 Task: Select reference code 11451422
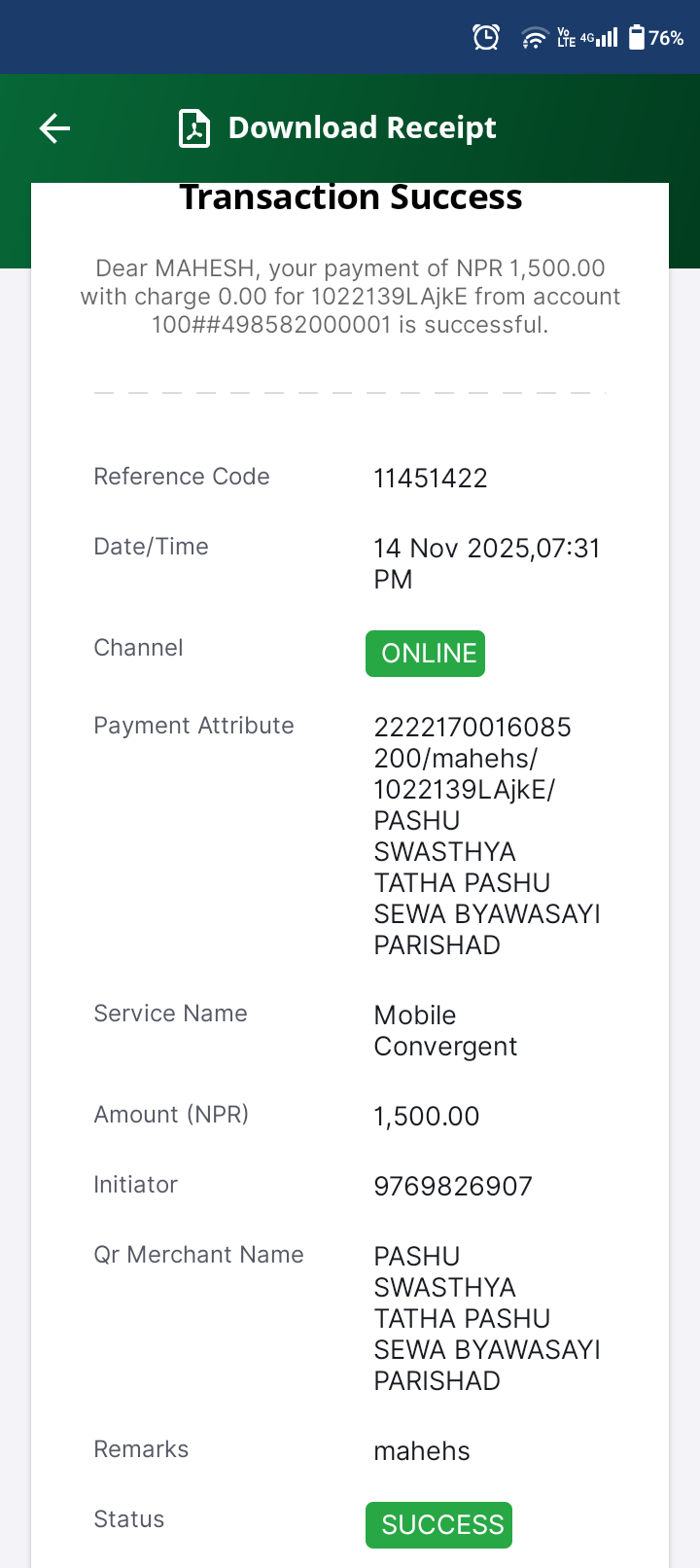tap(431, 479)
